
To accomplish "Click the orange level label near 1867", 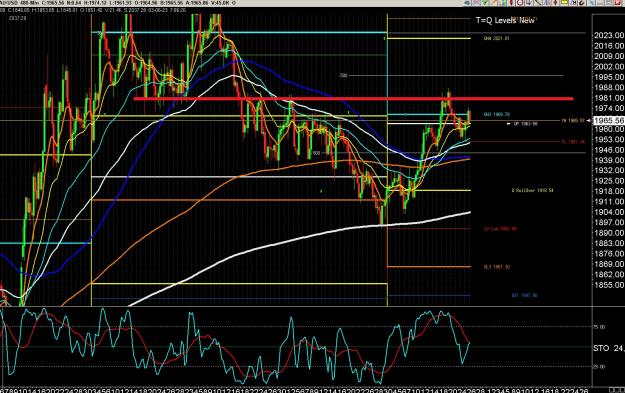I will coord(497,267).
